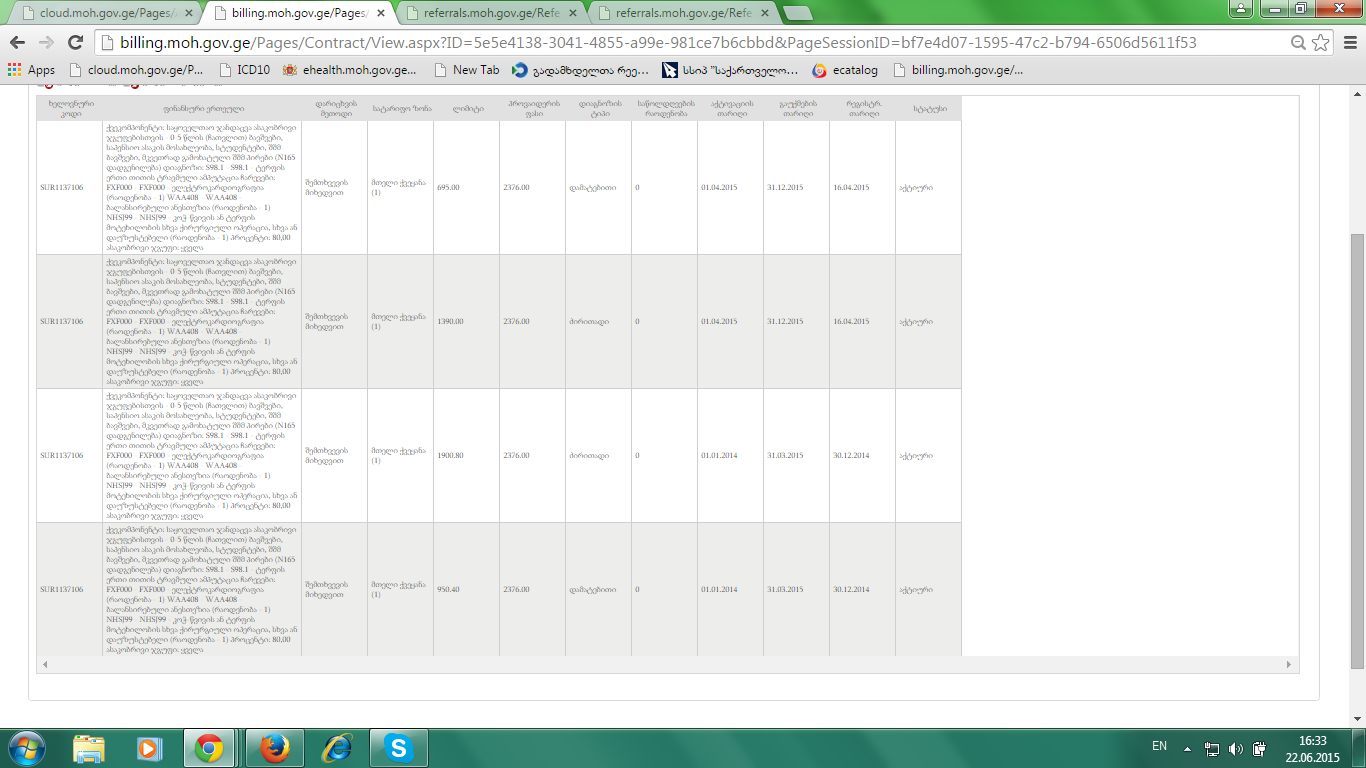This screenshot has width=1366, height=768.
Task: Open the ICD10 bookmark
Action: point(243,70)
